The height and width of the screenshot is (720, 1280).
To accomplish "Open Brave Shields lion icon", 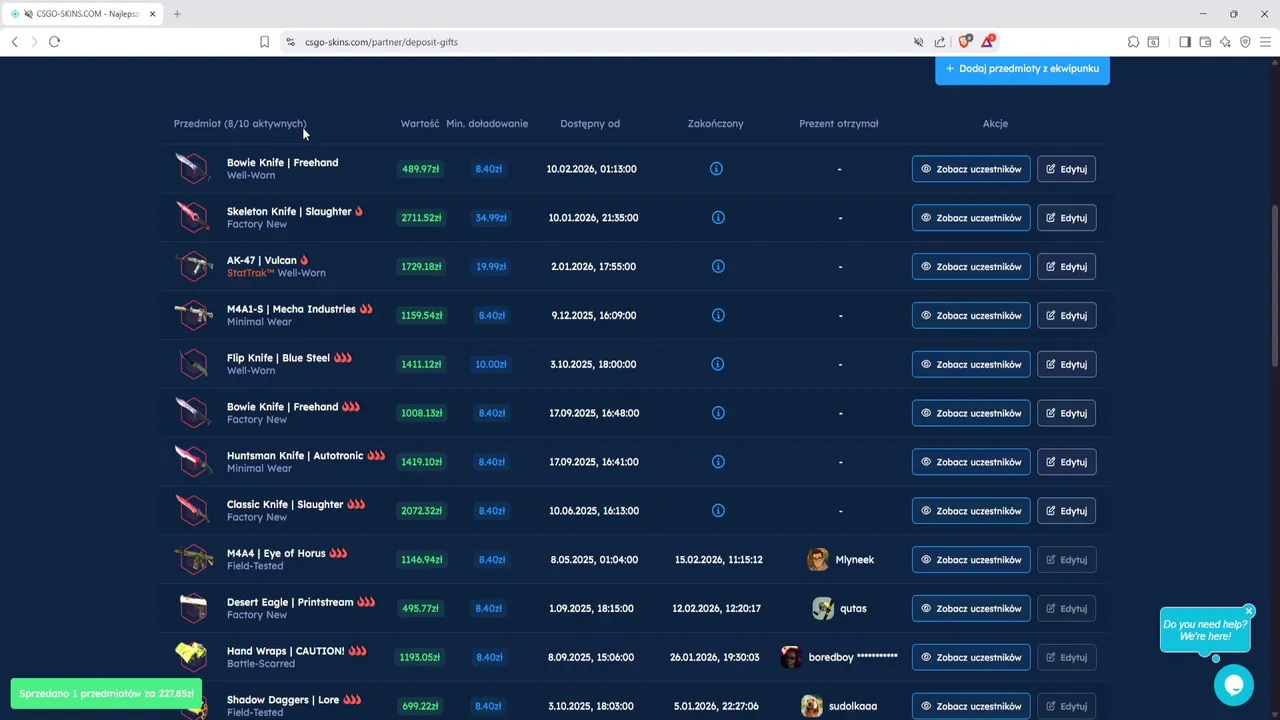I will pos(964,41).
